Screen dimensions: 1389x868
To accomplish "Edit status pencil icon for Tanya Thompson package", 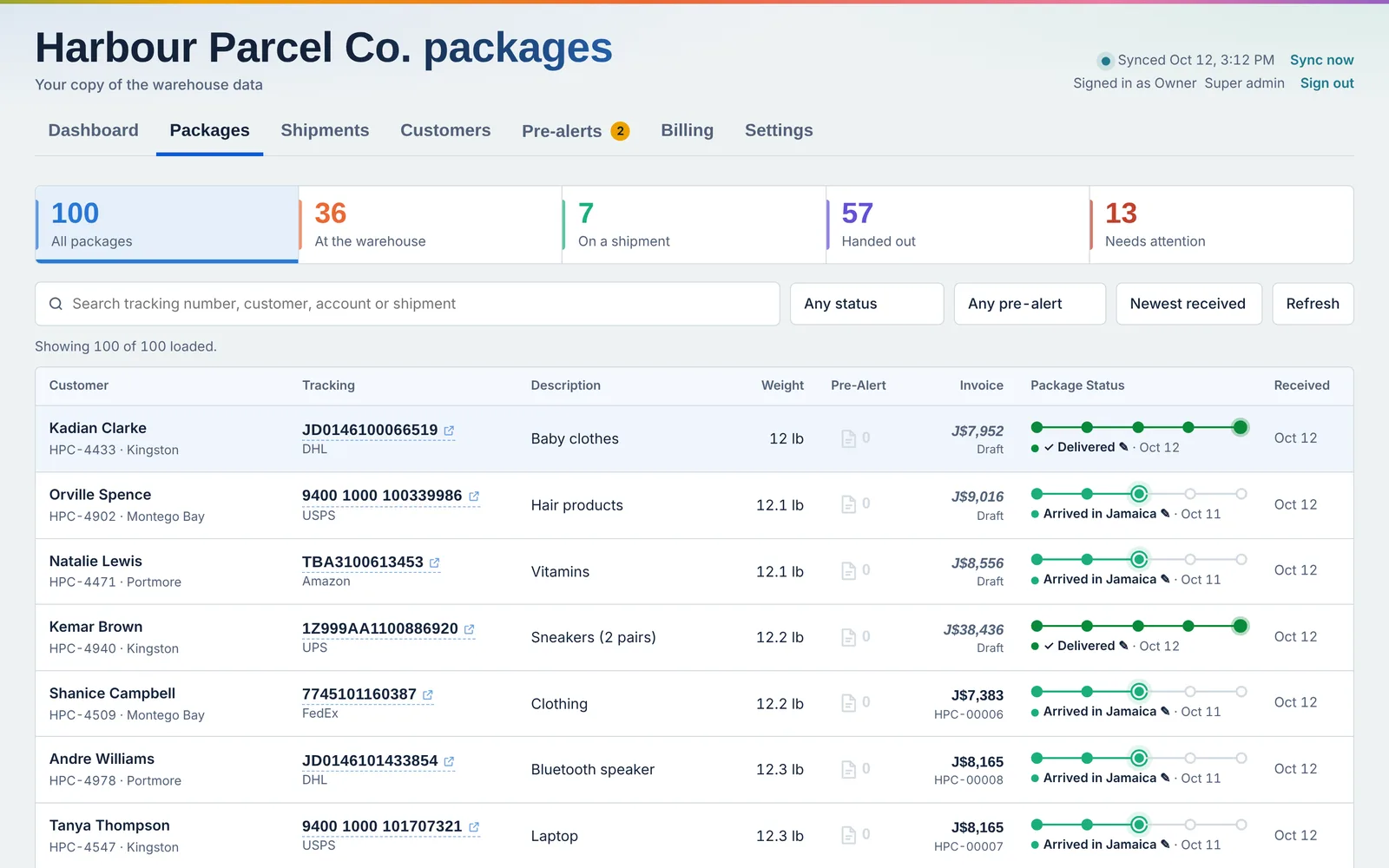I will click(1165, 844).
